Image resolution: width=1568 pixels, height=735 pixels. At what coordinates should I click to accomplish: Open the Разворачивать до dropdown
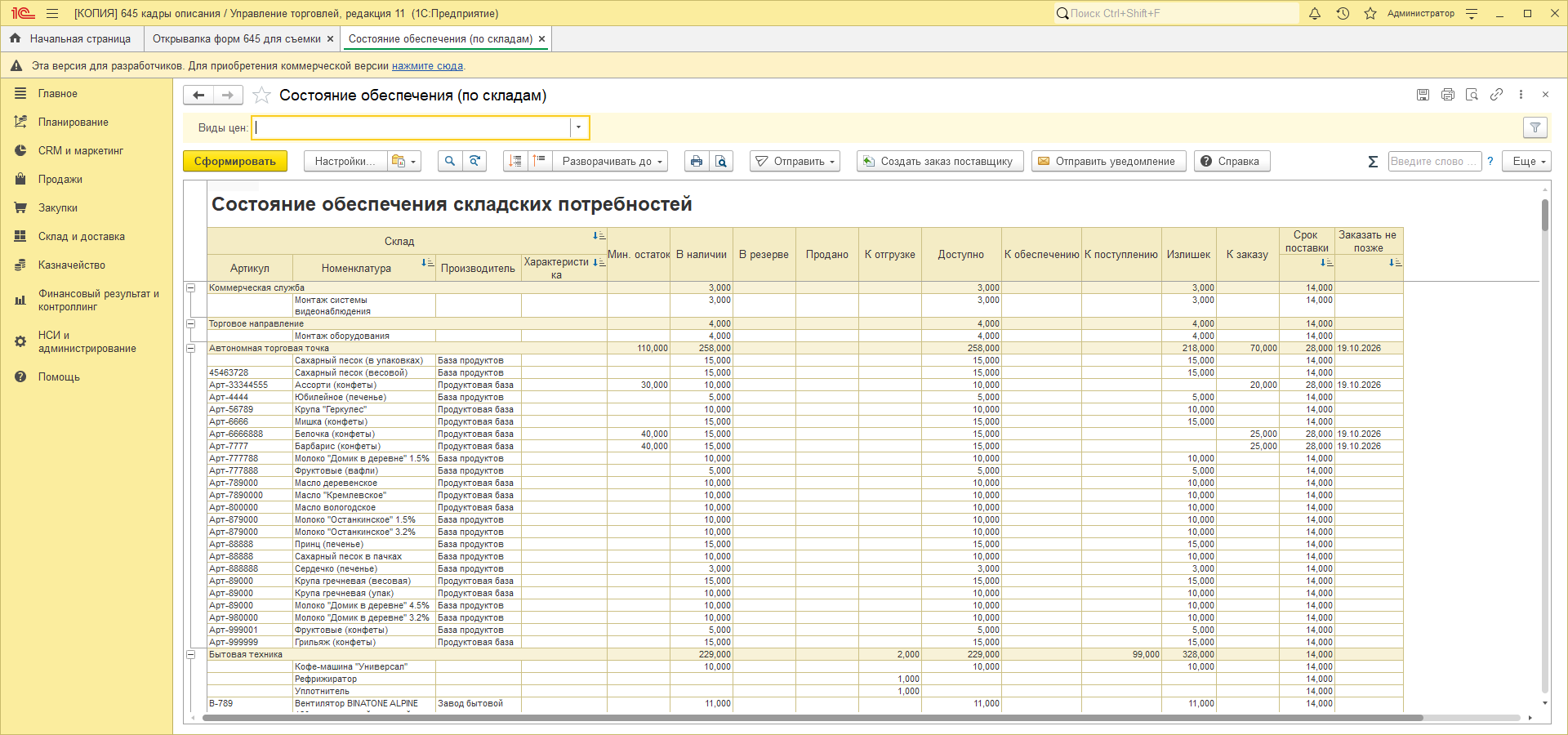(610, 162)
